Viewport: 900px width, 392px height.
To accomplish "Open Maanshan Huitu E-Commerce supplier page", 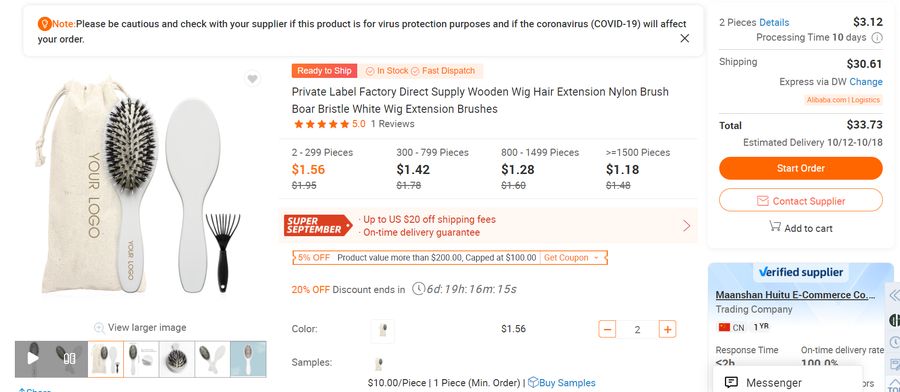I will click(x=796, y=295).
